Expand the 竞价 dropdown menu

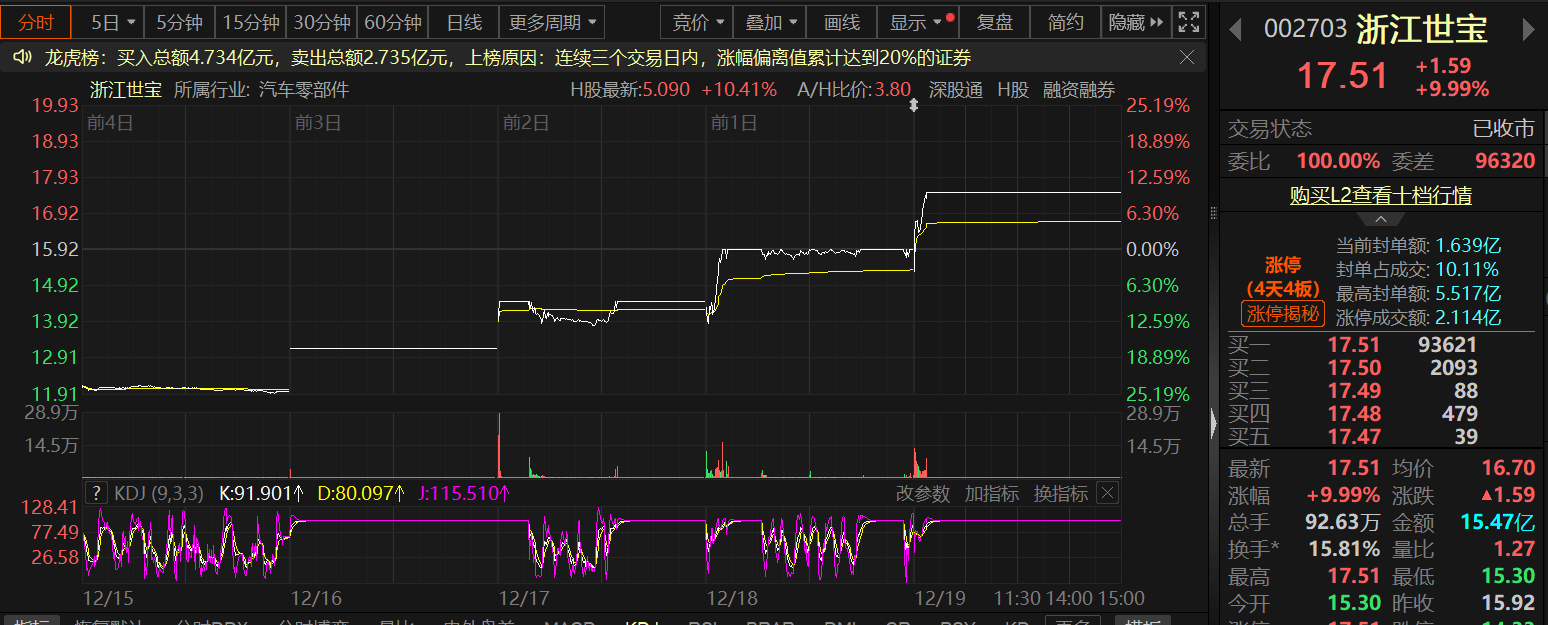coord(697,22)
